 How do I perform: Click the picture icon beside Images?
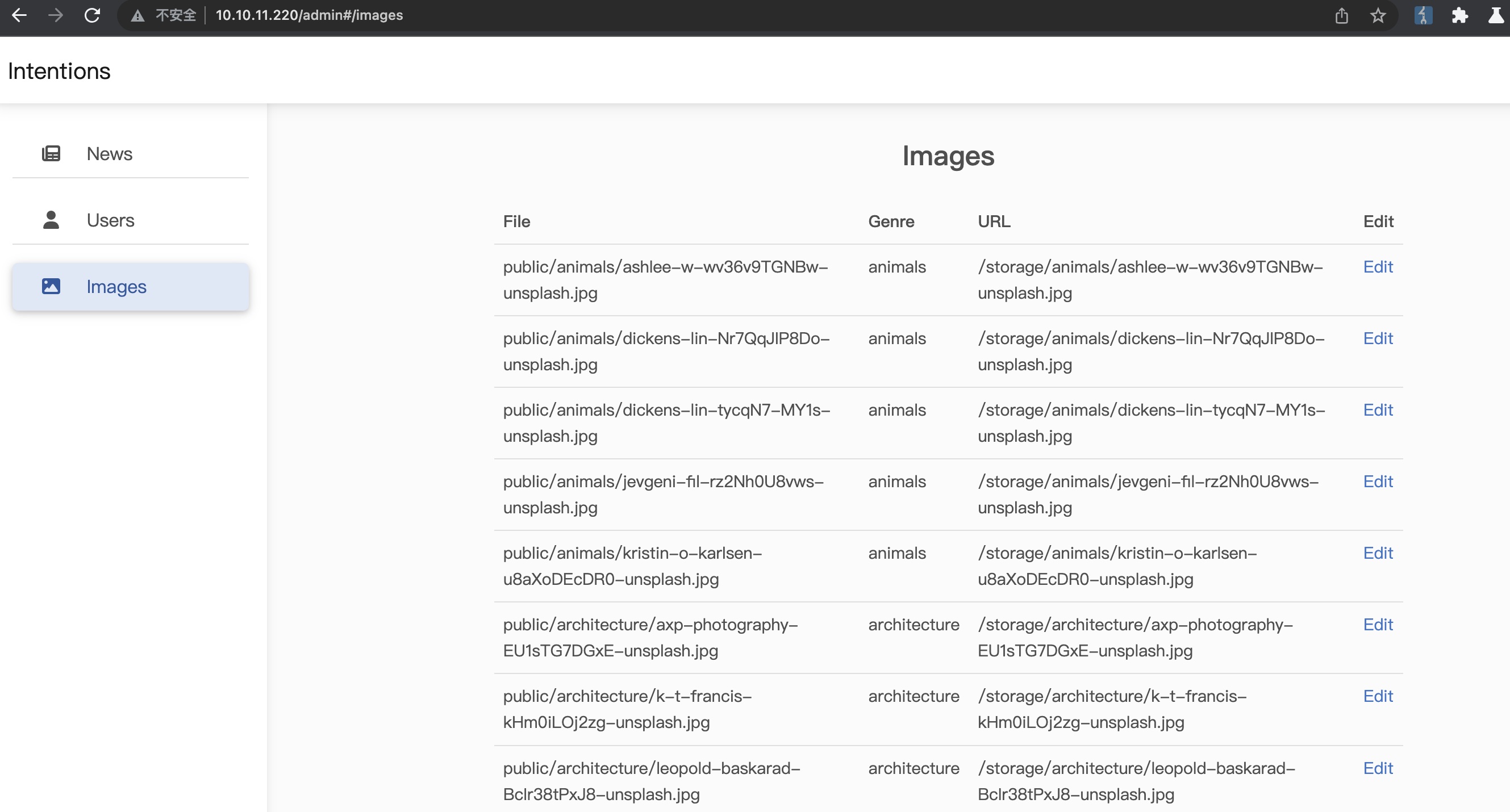[51, 286]
